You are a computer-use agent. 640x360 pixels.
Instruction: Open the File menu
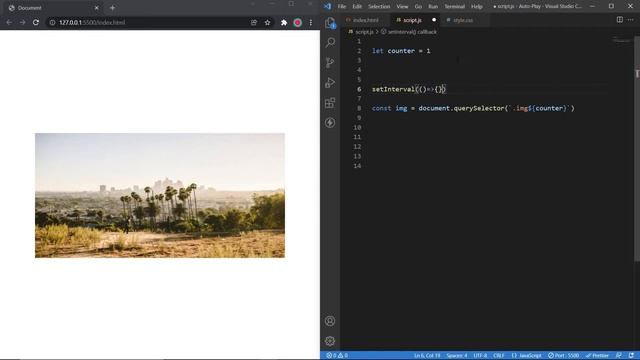click(342, 7)
